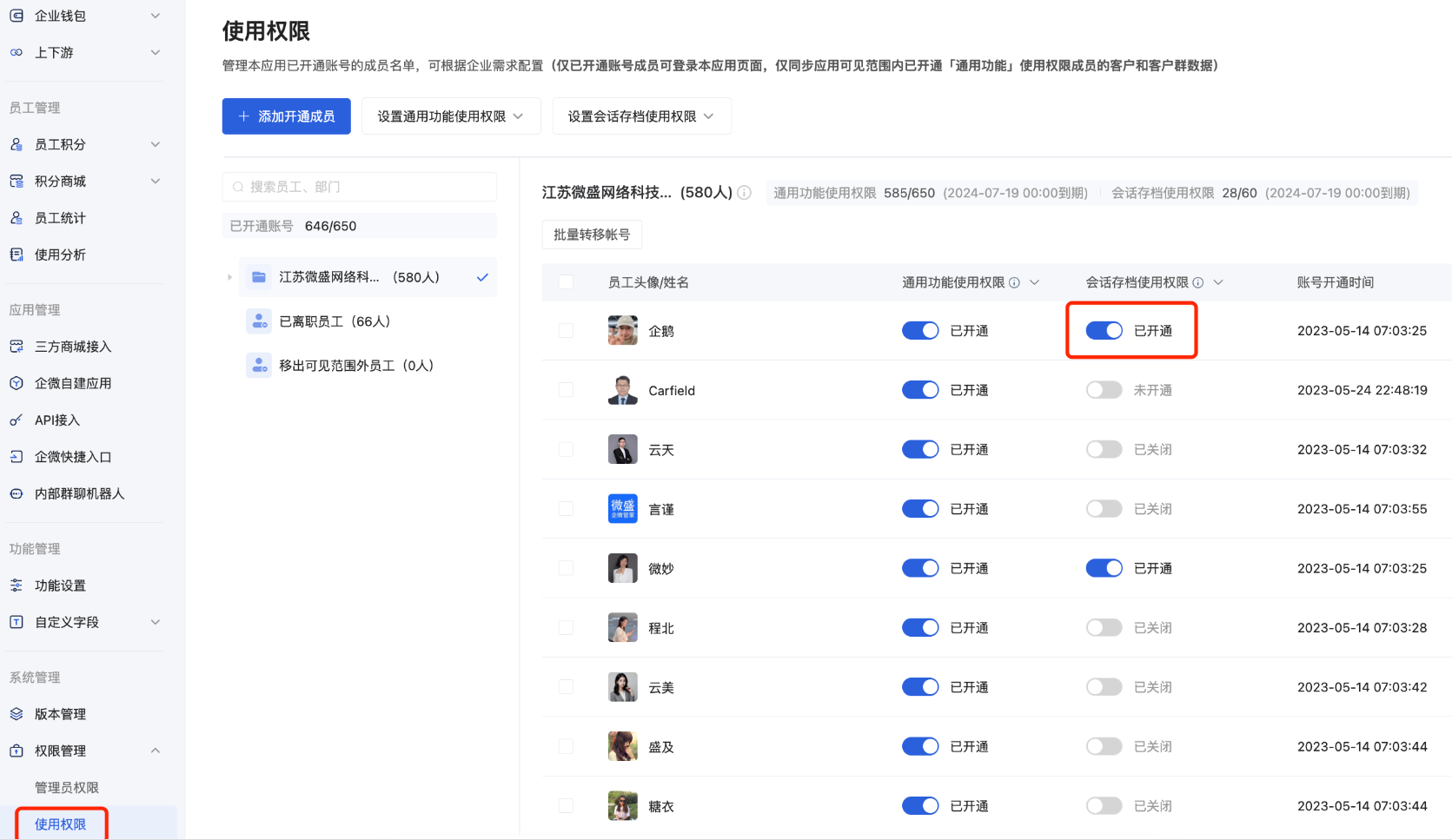Click the 使用分析 sidebar icon
Image resolution: width=1452 pixels, height=840 pixels.
pyautogui.click(x=17, y=255)
